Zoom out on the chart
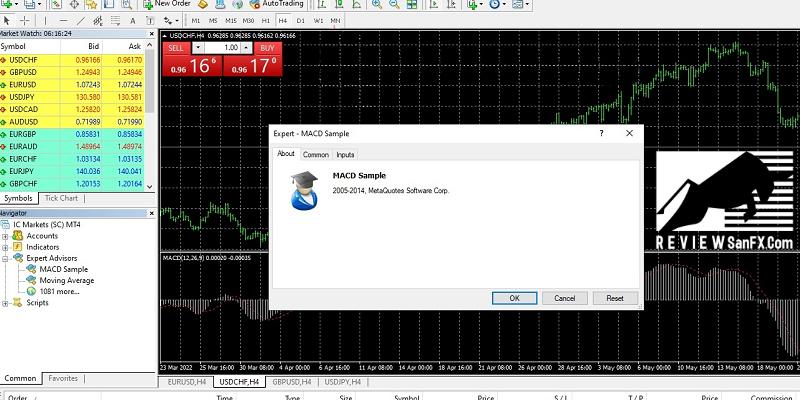 (x=394, y=4)
